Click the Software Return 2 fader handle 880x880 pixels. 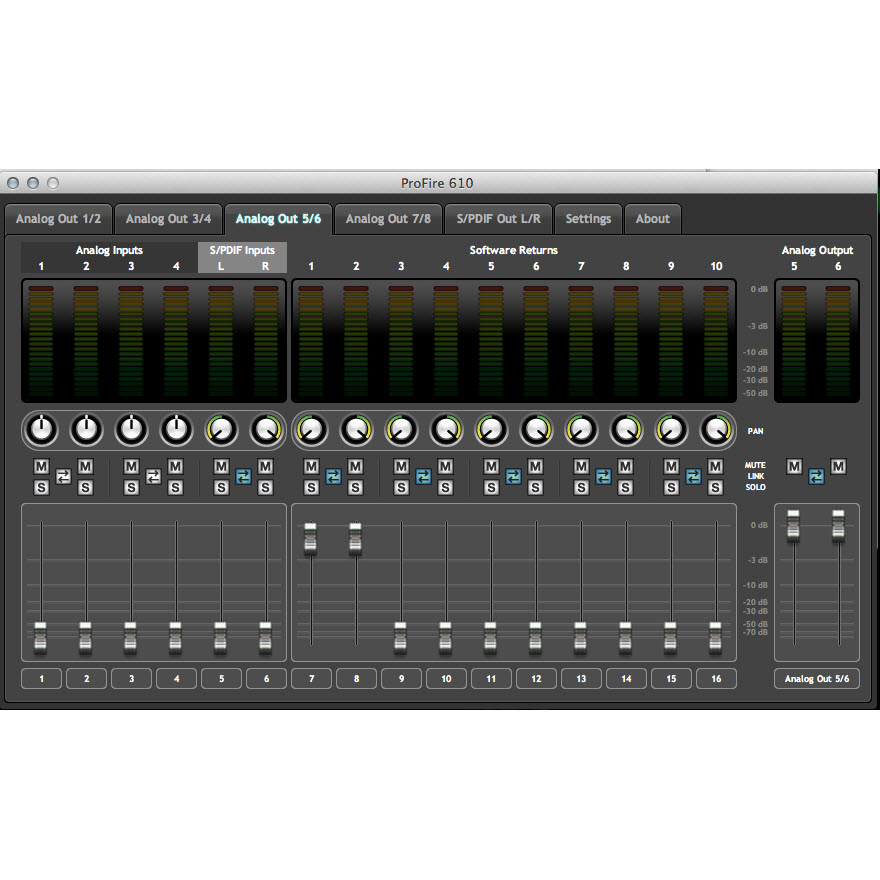pos(355,539)
